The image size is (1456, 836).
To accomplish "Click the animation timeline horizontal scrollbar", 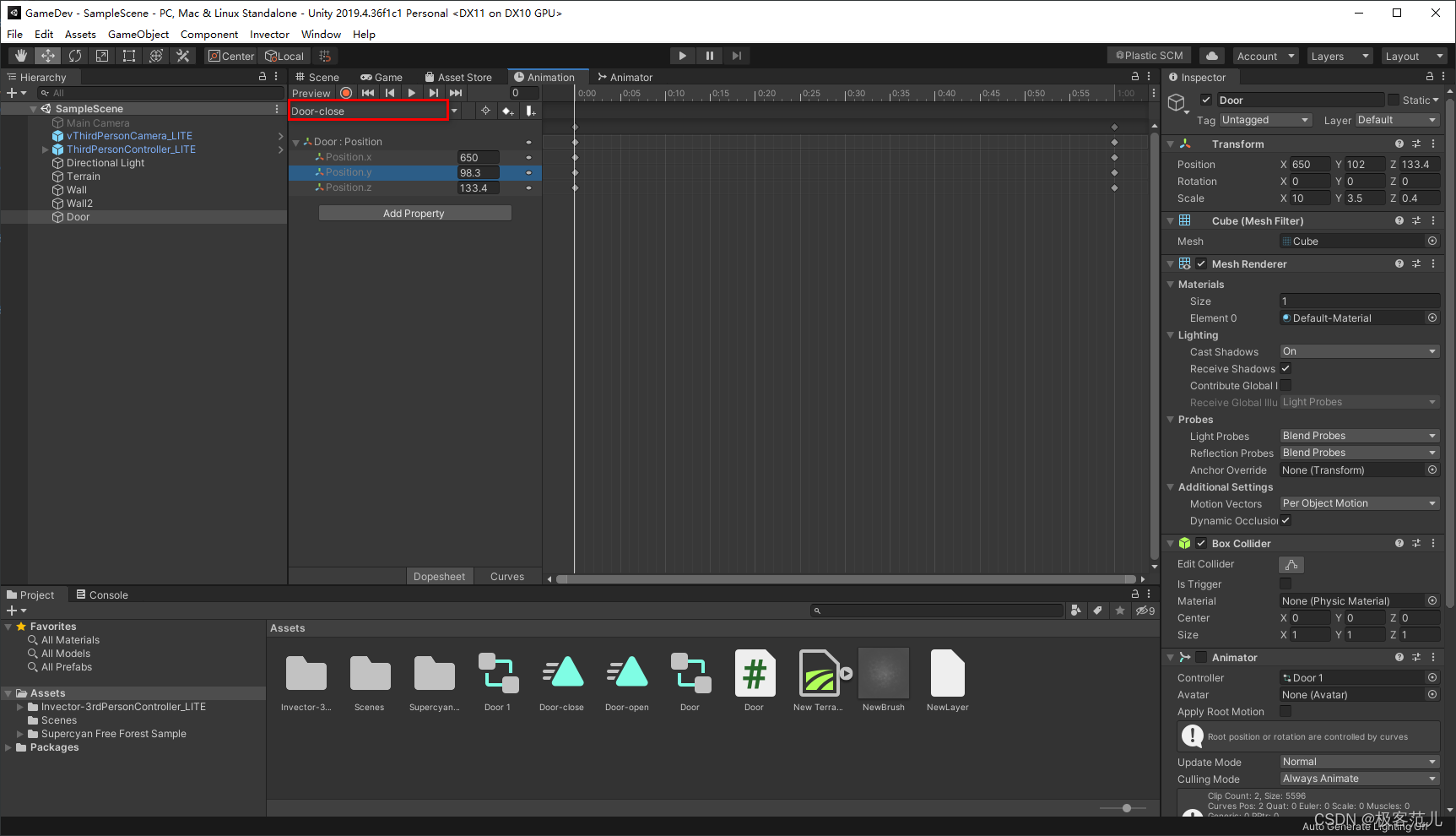I will [x=846, y=579].
